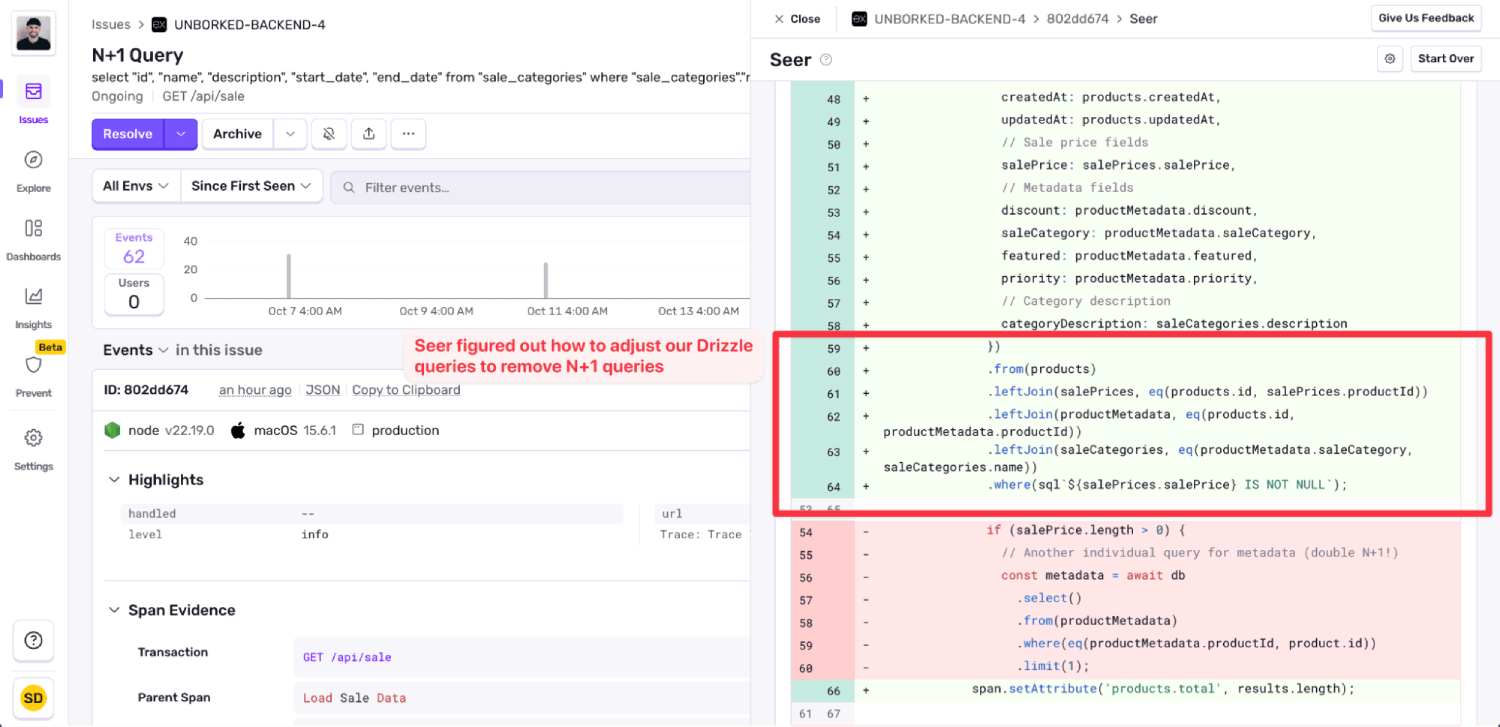The width and height of the screenshot is (1500, 727).
Task: Open the Since First Seen dropdown
Action: [250, 185]
